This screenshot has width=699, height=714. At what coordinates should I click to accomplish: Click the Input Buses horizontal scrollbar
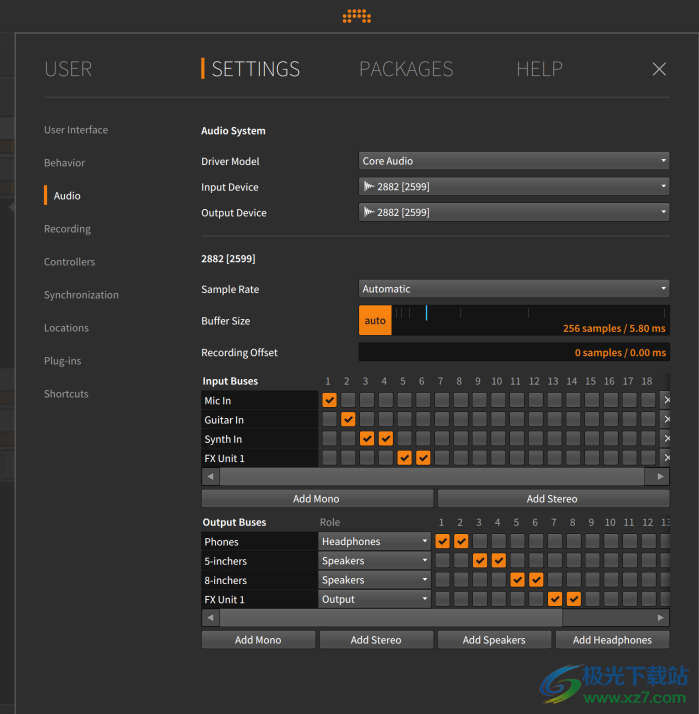pyautogui.click(x=432, y=476)
